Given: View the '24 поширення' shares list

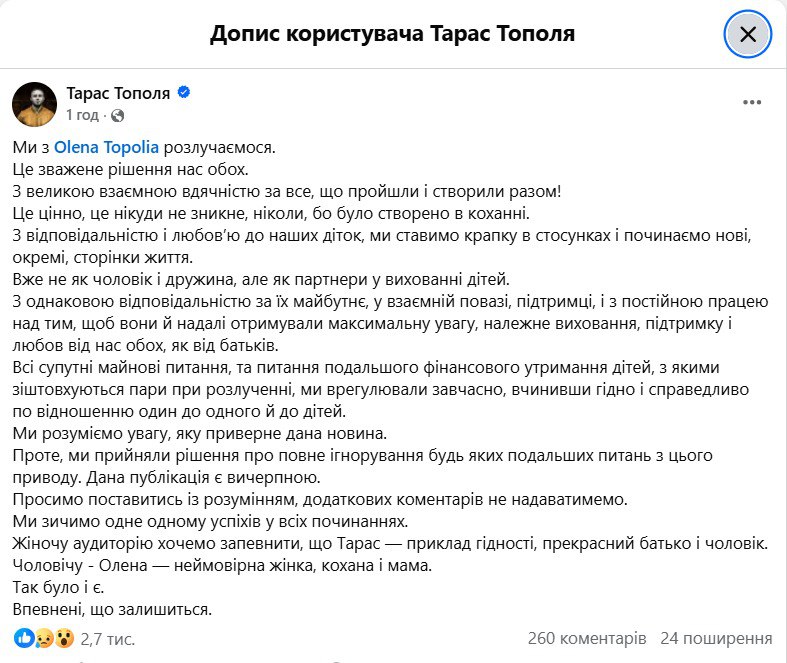Looking at the screenshot, I should point(716,638).
